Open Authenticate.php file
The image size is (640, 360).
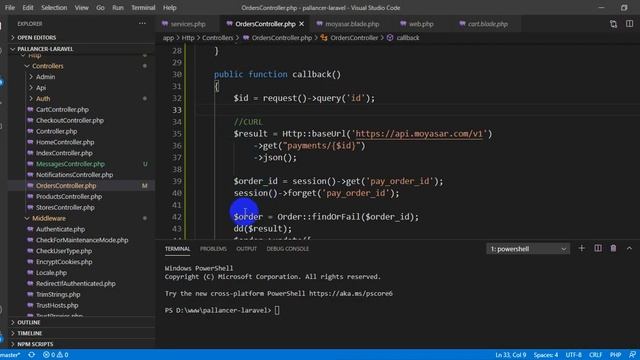tap(60, 229)
